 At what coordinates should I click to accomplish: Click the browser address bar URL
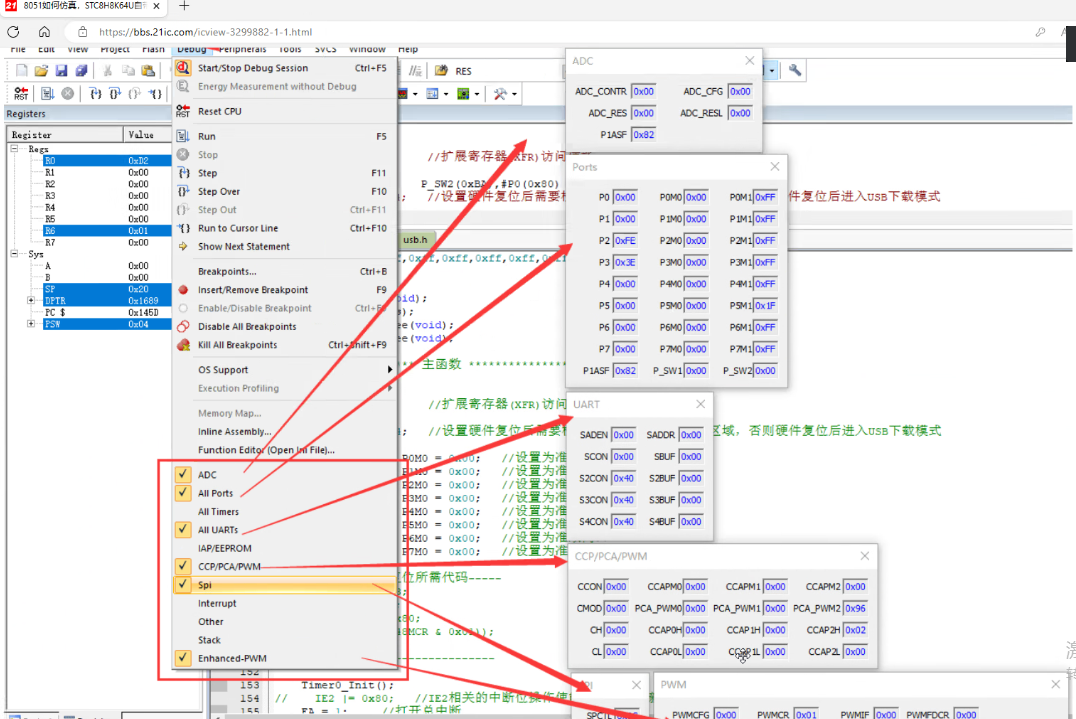pyautogui.click(x=205, y=32)
